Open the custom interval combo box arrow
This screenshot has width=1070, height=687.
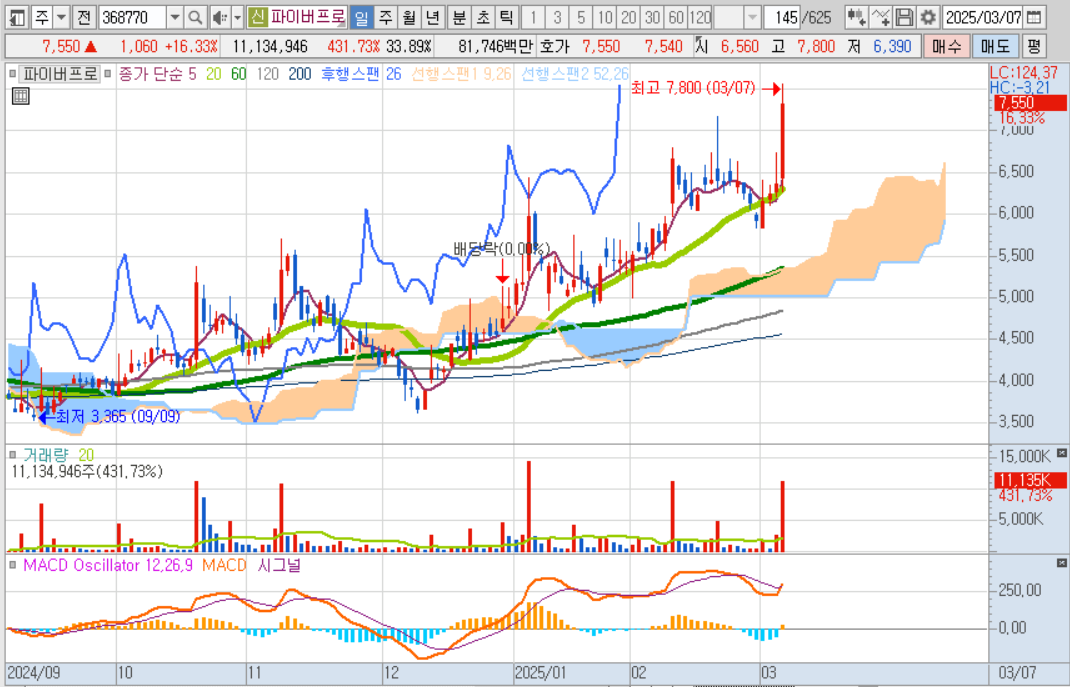coord(751,17)
